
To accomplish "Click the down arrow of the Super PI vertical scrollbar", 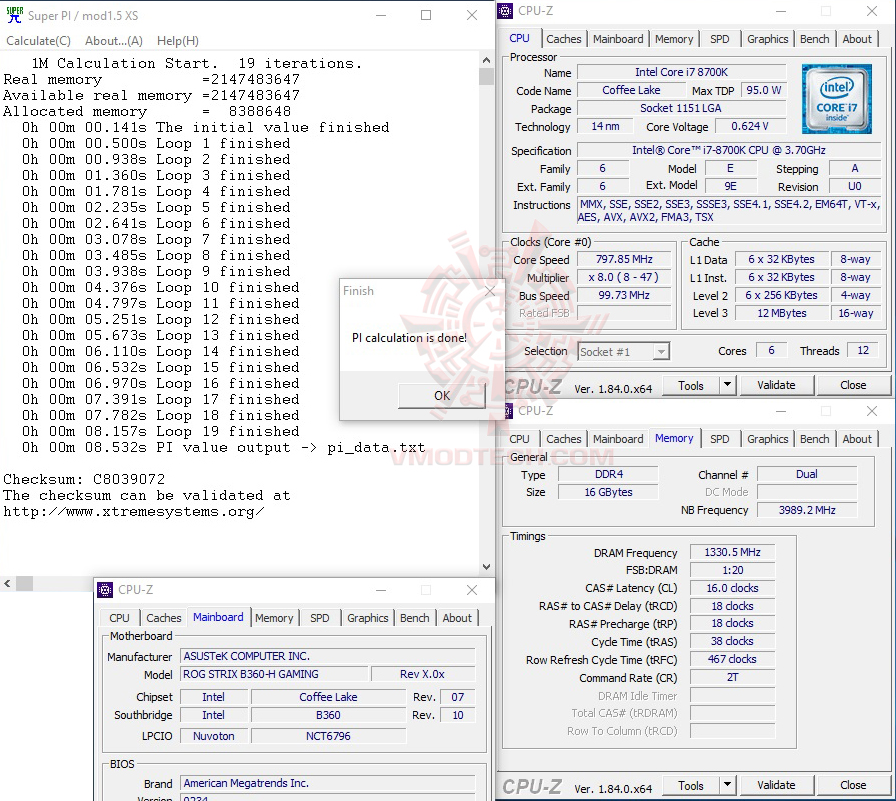I will click(486, 566).
